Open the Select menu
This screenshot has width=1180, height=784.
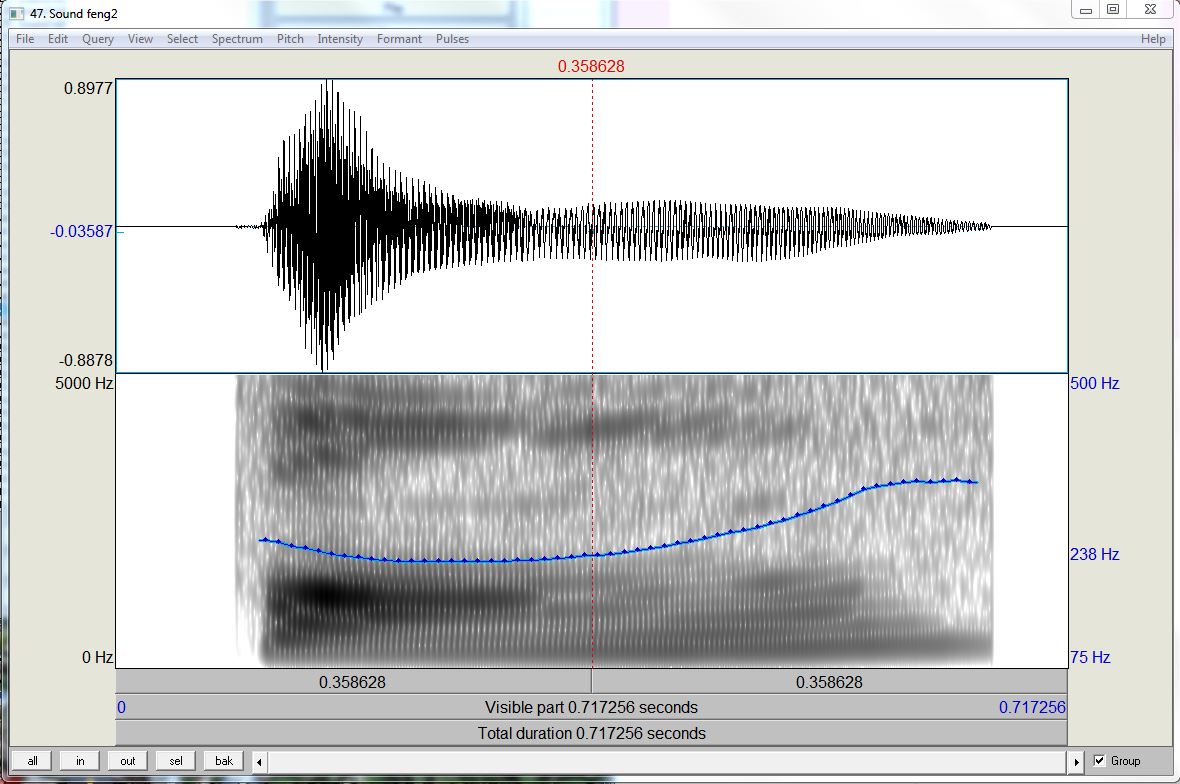[x=182, y=38]
